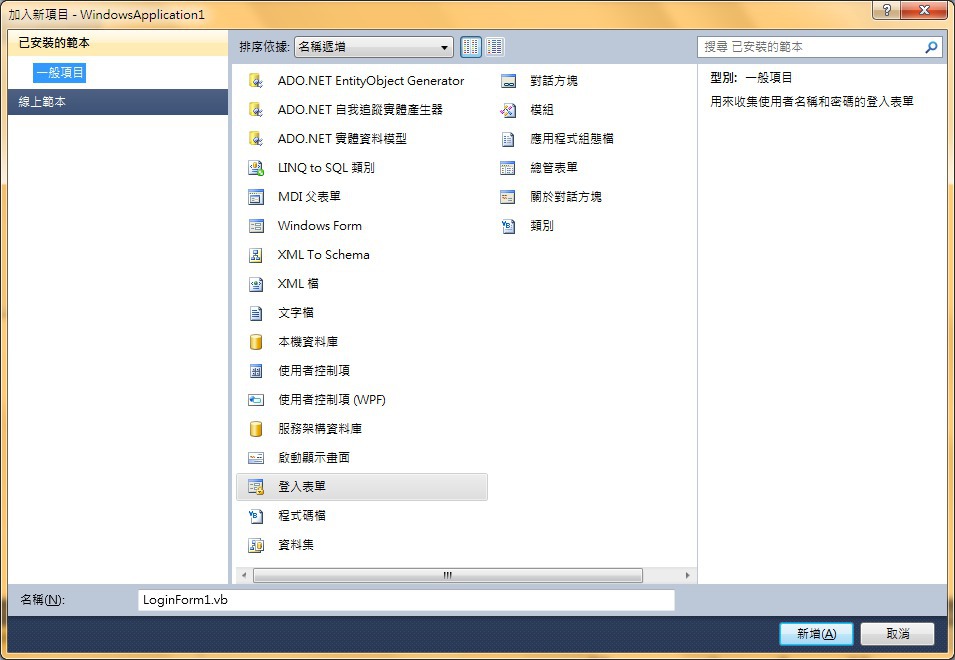Viewport: 955px width, 660px height.
Task: Click the 登入表單 template icon
Action: 256,486
